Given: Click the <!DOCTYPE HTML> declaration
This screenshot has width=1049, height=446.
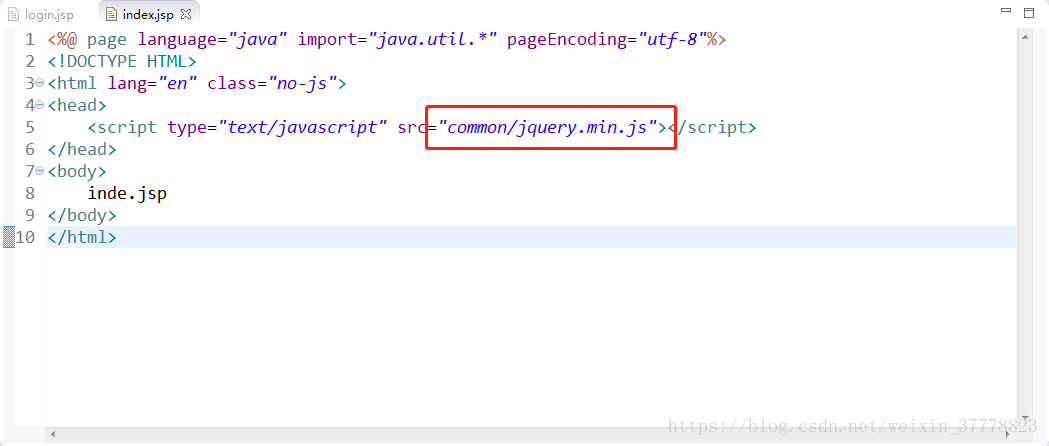Looking at the screenshot, I should pyautogui.click(x=122, y=62).
